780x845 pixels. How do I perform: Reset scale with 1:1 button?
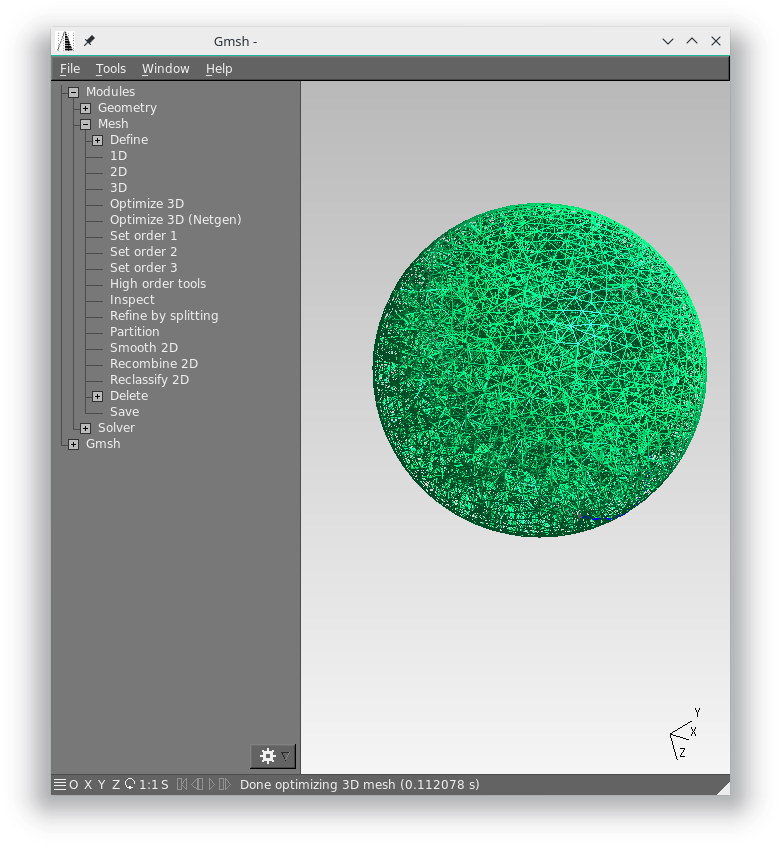(148, 784)
